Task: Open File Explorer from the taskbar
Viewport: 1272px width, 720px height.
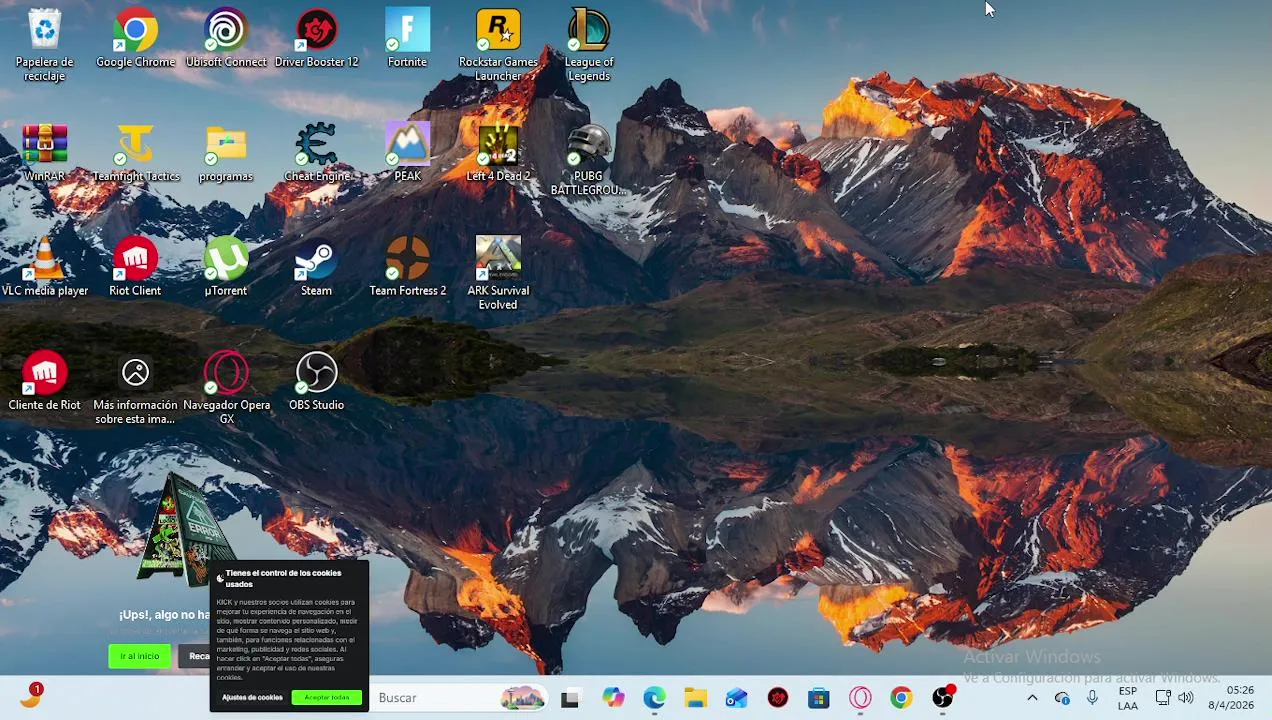Action: click(695, 698)
